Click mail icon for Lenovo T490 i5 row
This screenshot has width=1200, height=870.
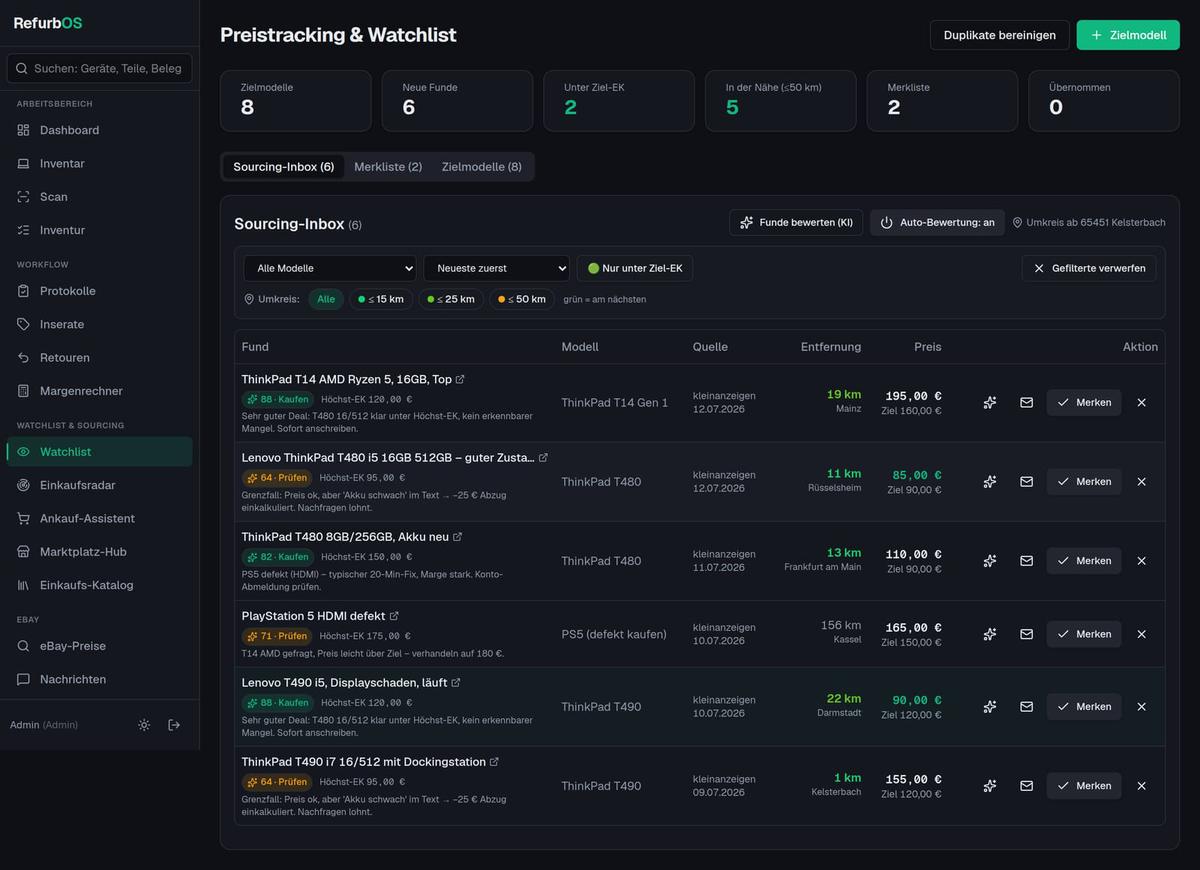(1026, 706)
